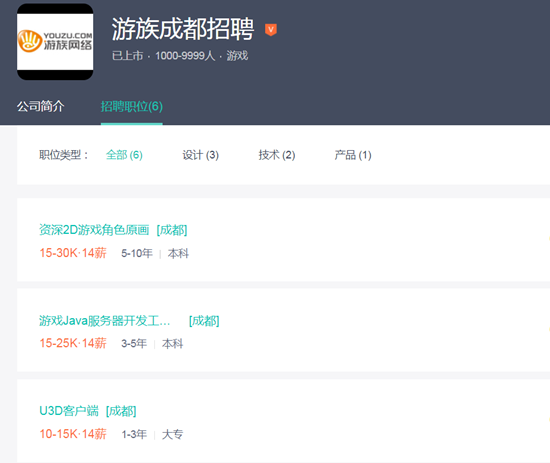
Task: Open 游戏Java服务器开发工... job posting
Action: 105,321
